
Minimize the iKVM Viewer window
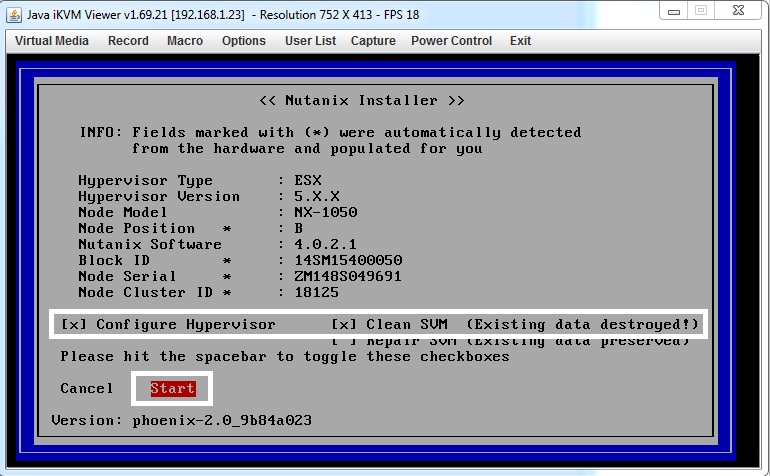point(674,11)
